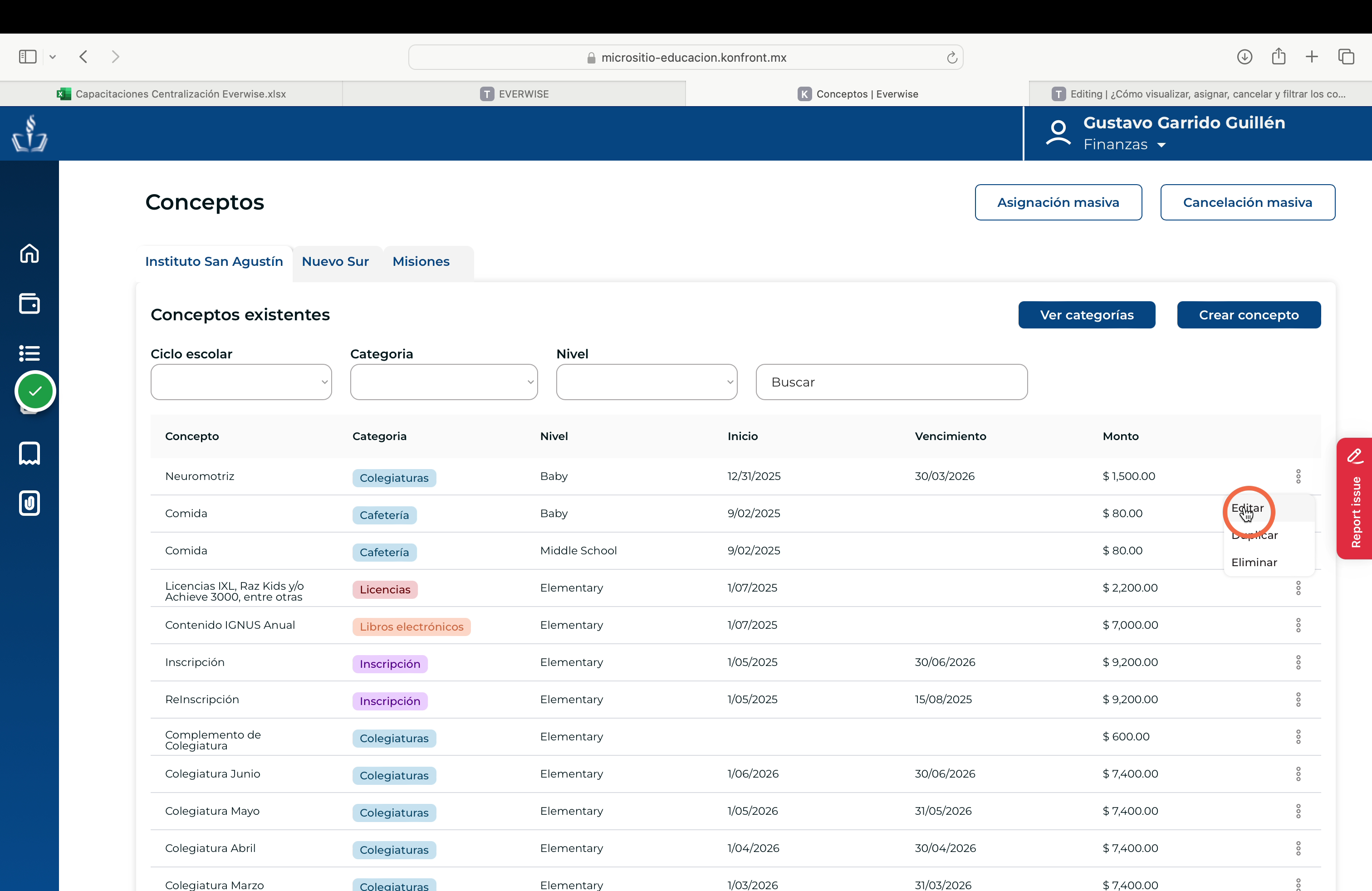This screenshot has height=891, width=1372.
Task: Open three-dot menu for Contenido IGNUS Anual
Action: click(x=1298, y=625)
